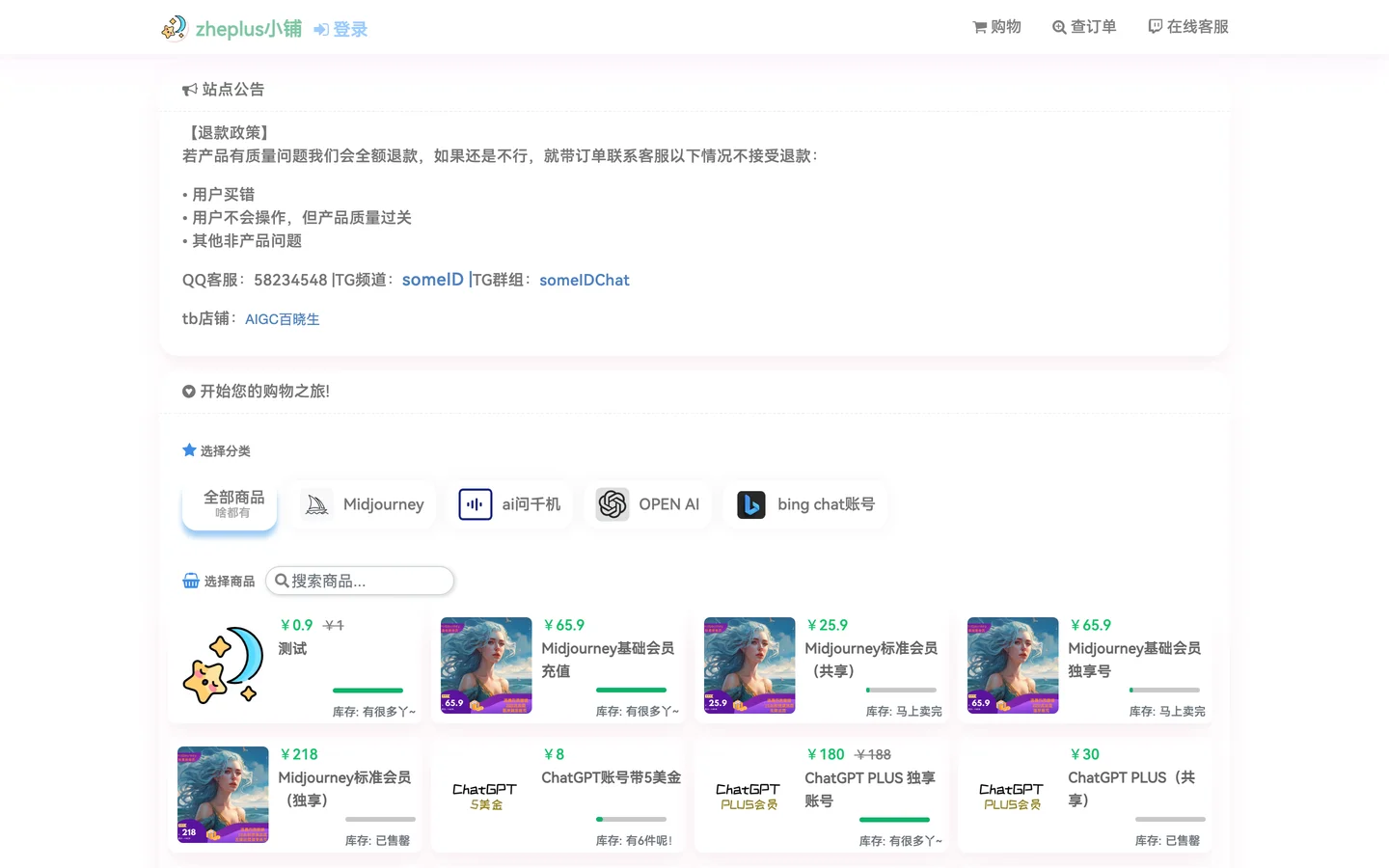Image resolution: width=1389 pixels, height=868 pixels.
Task: Click the Bing logo icon
Action: pyautogui.click(x=751, y=504)
